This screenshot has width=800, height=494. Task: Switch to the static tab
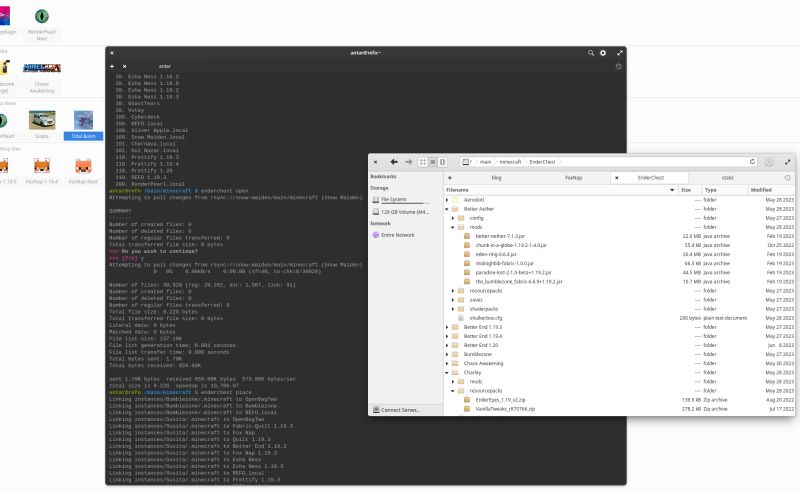click(728, 178)
